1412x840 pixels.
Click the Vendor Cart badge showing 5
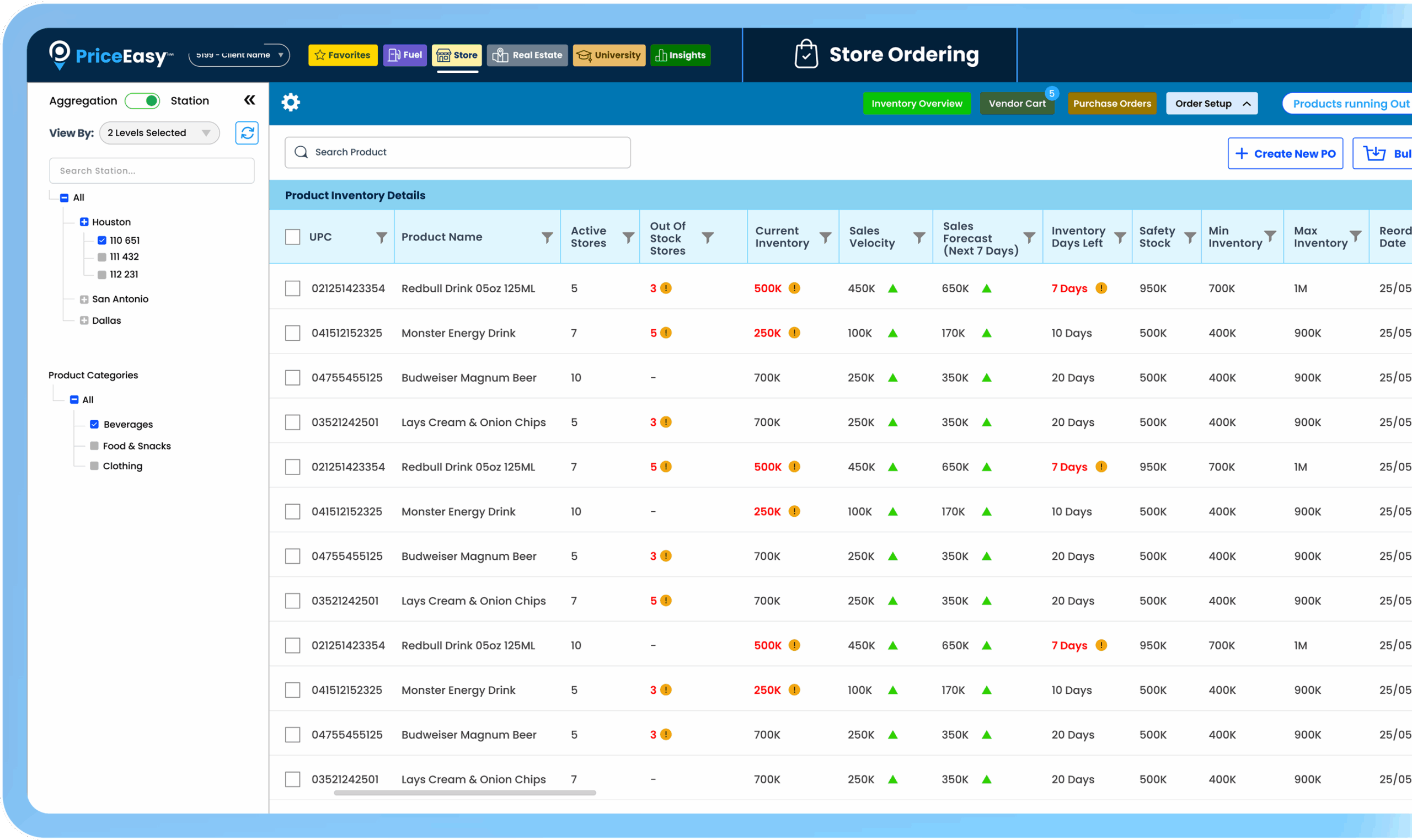pyautogui.click(x=1051, y=93)
